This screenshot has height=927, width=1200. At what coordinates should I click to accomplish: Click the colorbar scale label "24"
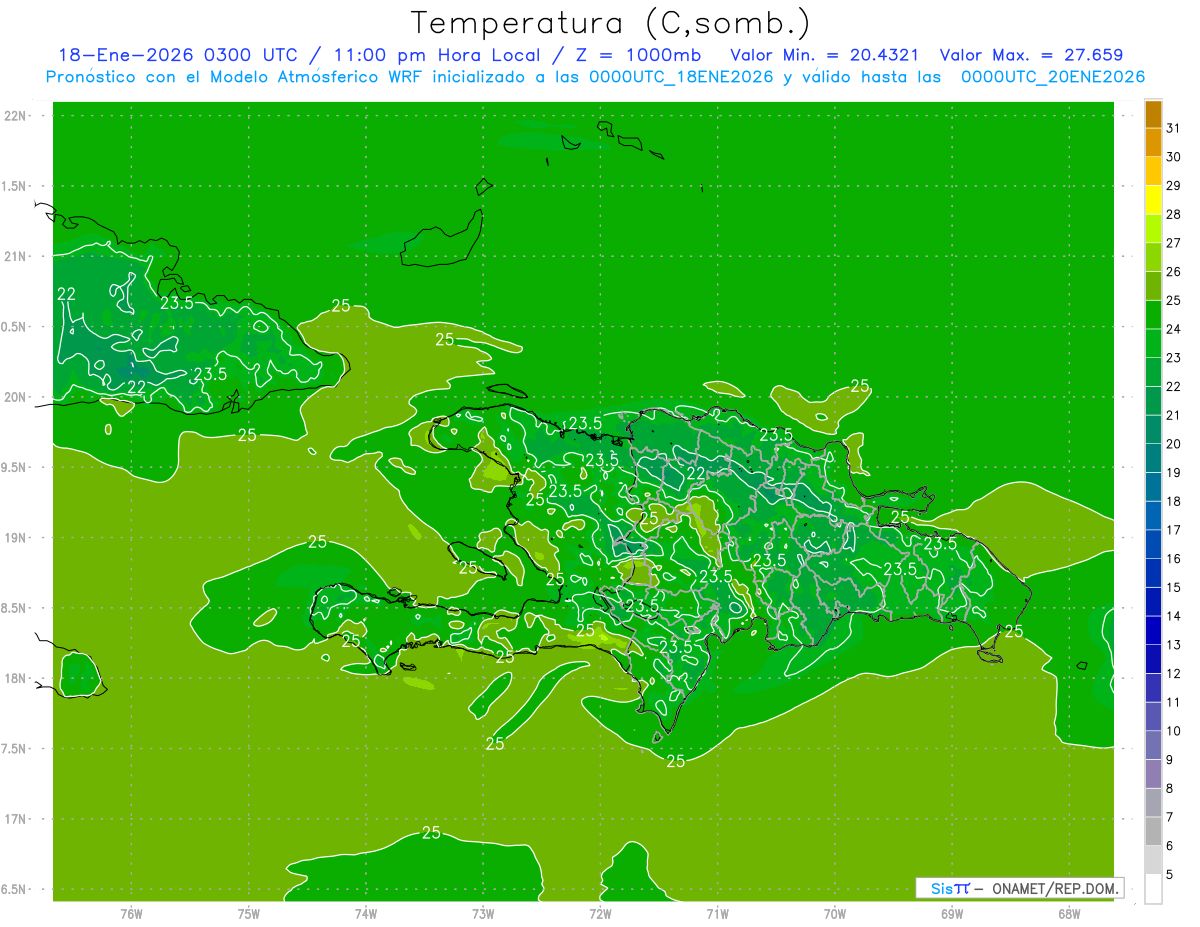point(1173,329)
